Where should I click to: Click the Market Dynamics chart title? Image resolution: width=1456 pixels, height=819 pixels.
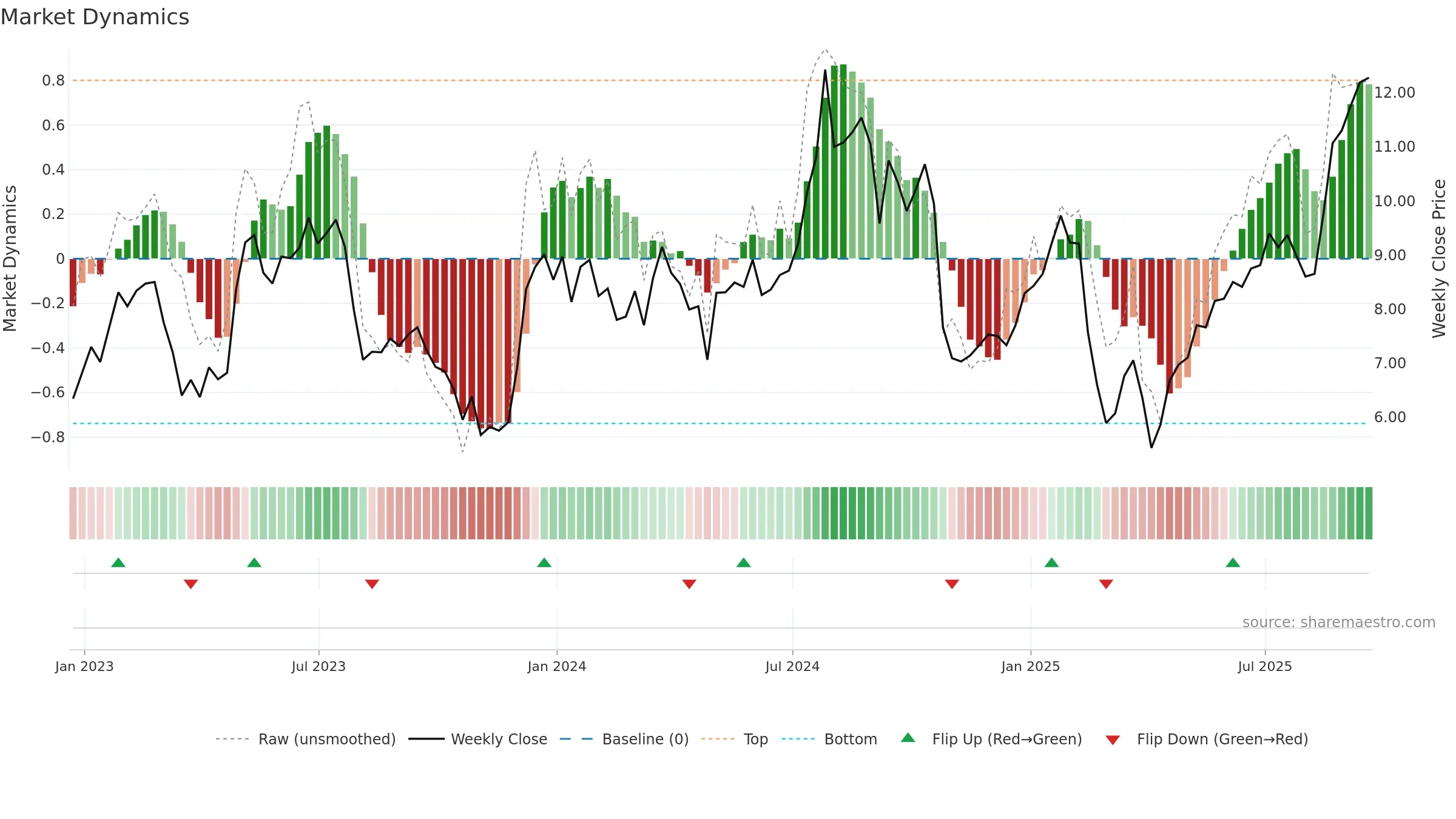[95, 17]
